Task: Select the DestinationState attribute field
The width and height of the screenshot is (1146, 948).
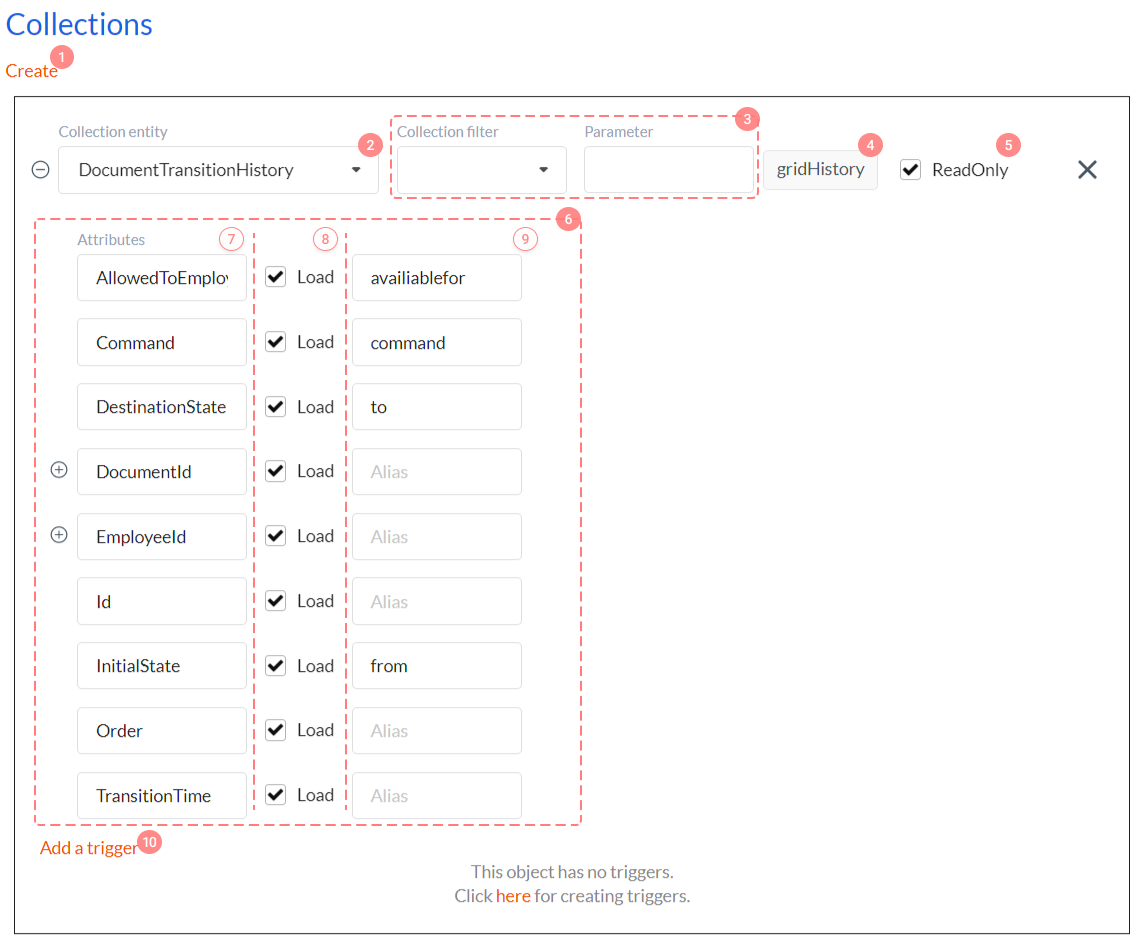Action: [x=162, y=407]
